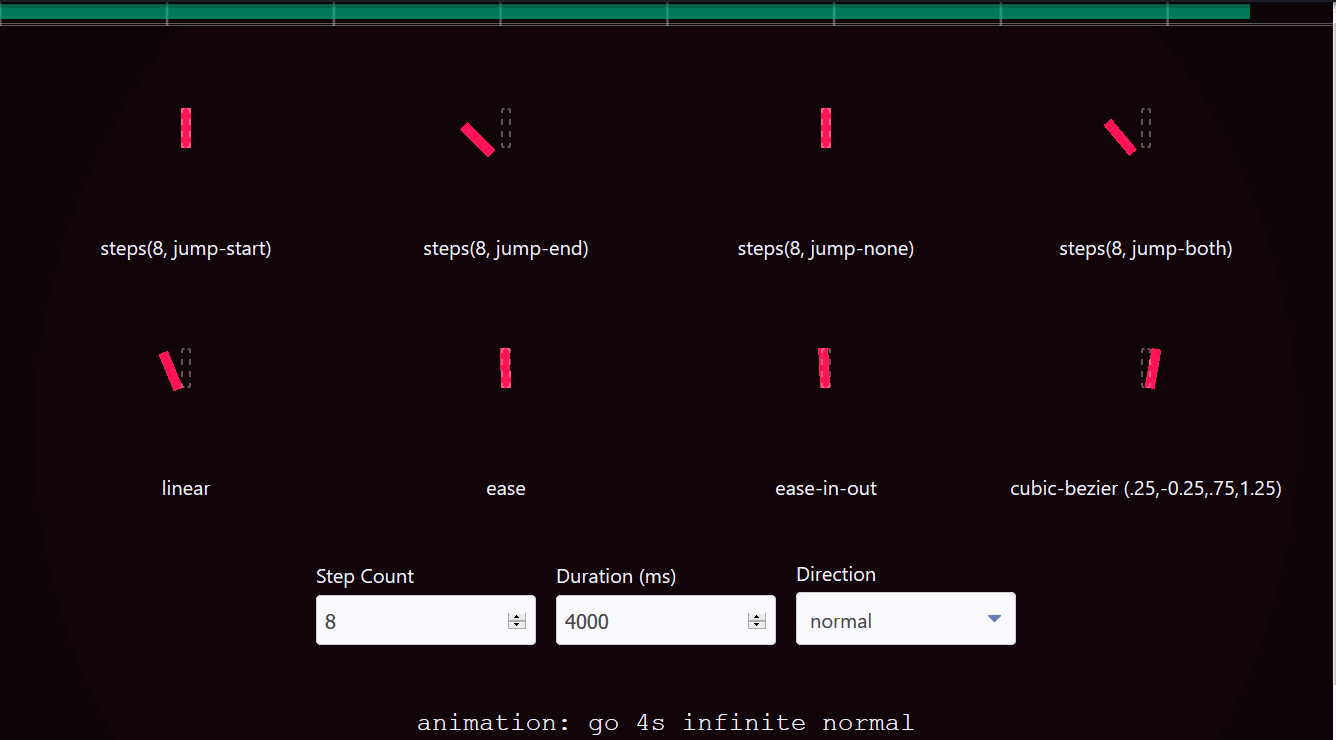Increase Step Count with the up spinner arrow

517,617
